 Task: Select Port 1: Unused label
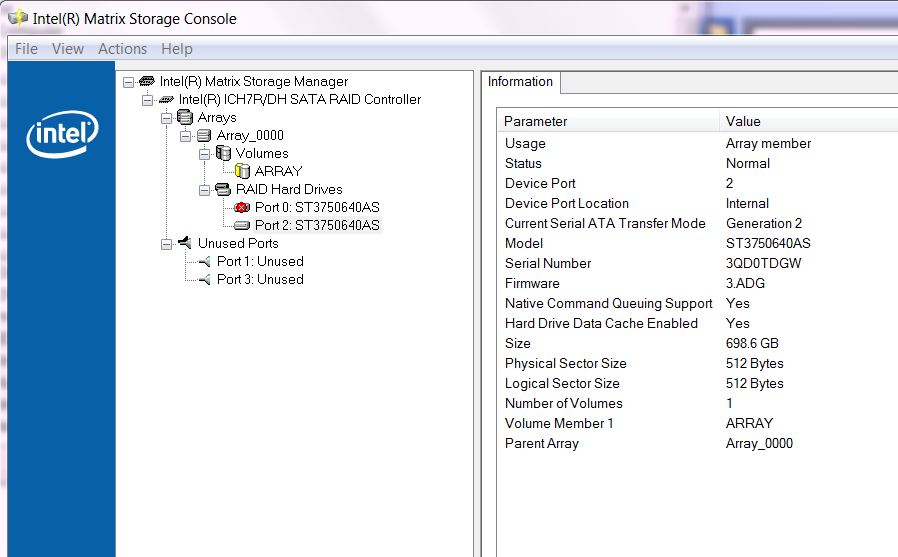tap(260, 262)
